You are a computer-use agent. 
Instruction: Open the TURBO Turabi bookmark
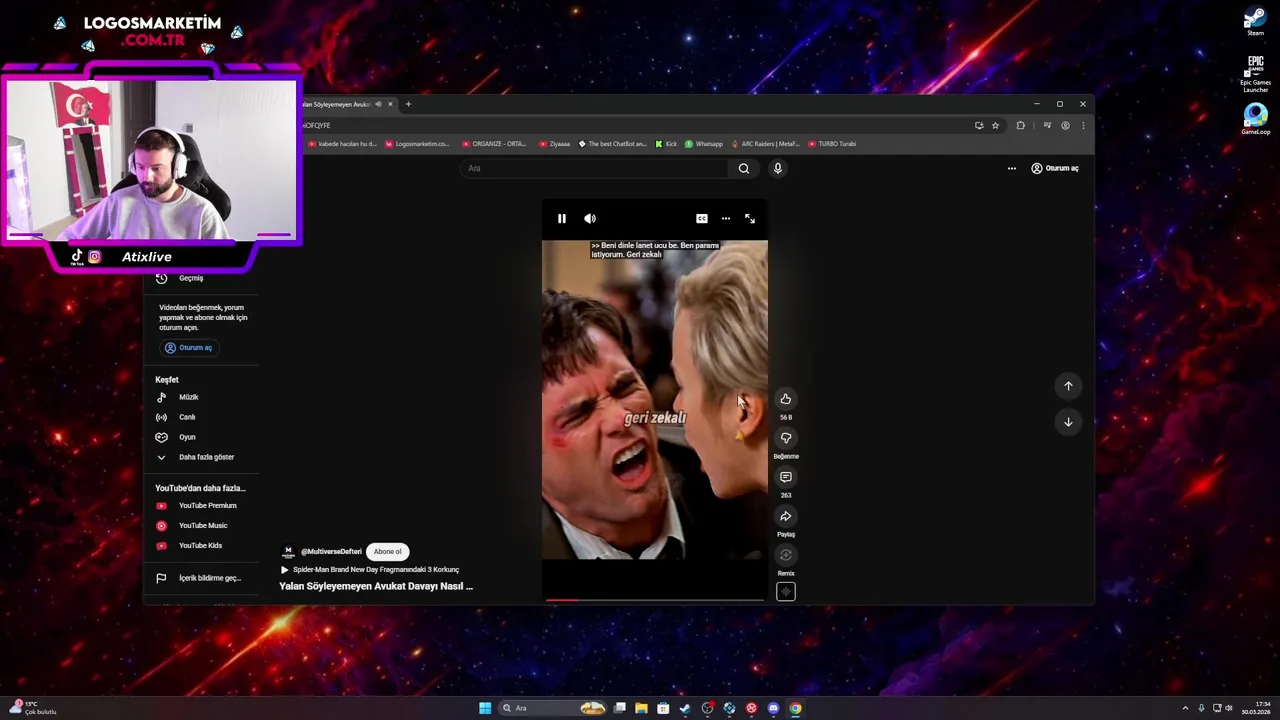(832, 144)
